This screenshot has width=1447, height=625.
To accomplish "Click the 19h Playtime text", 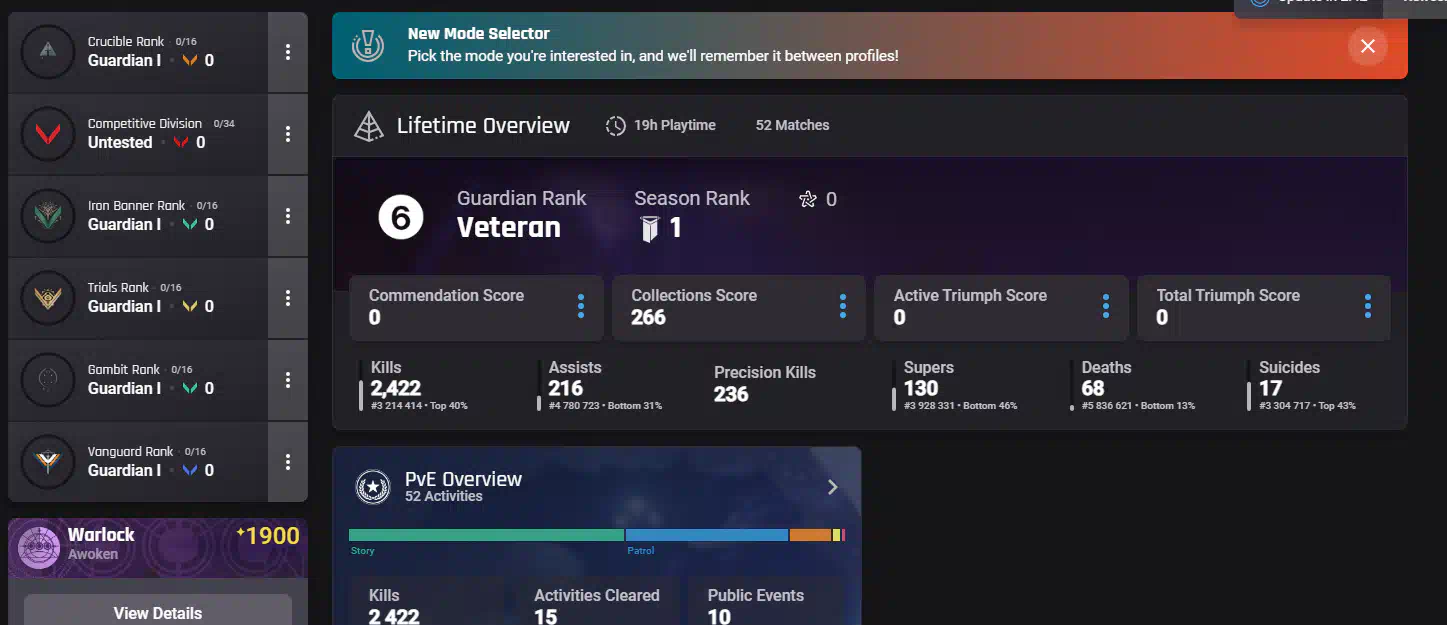I will click(x=675, y=125).
